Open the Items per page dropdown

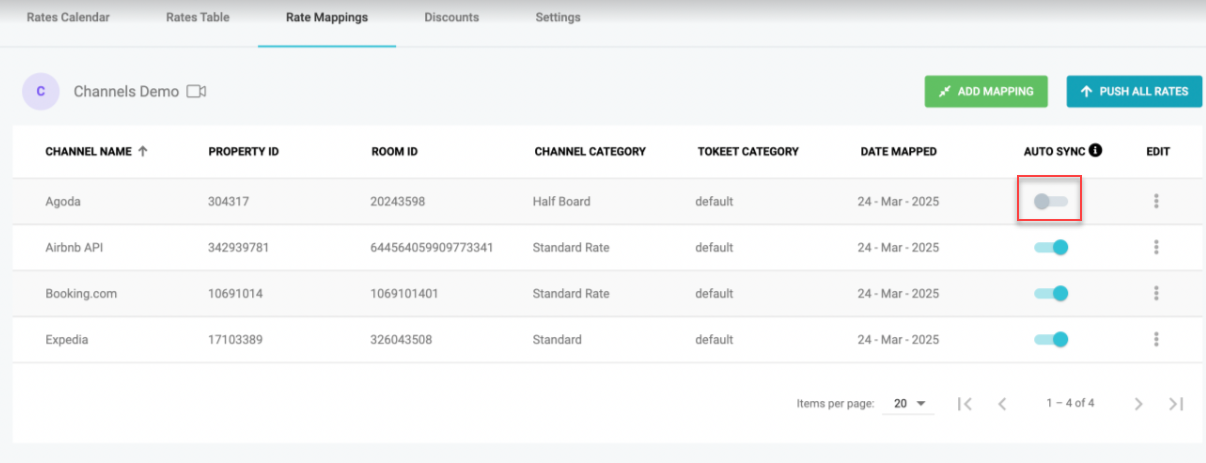point(909,403)
